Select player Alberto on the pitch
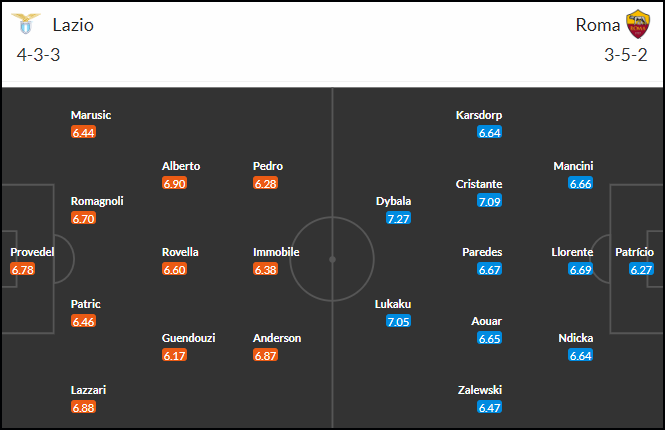The width and height of the screenshot is (665, 430). point(181,166)
